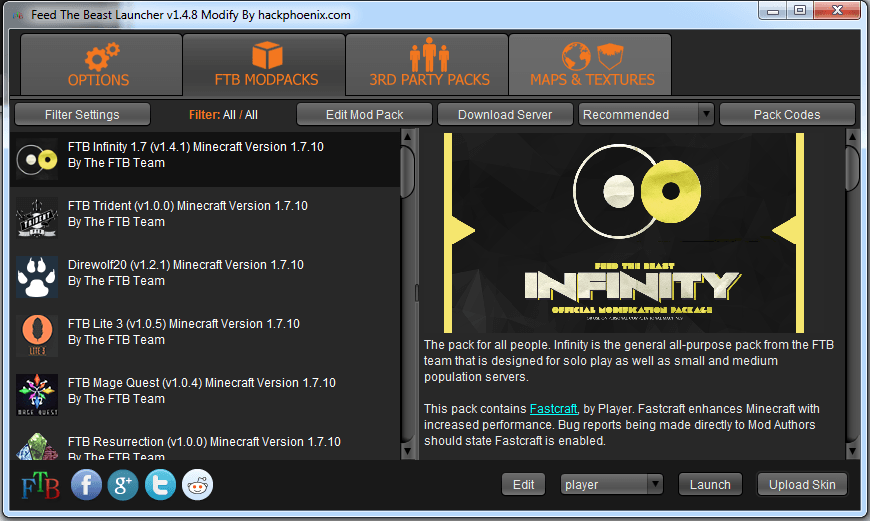
Task: Click the Edit profile button
Action: [x=523, y=484]
